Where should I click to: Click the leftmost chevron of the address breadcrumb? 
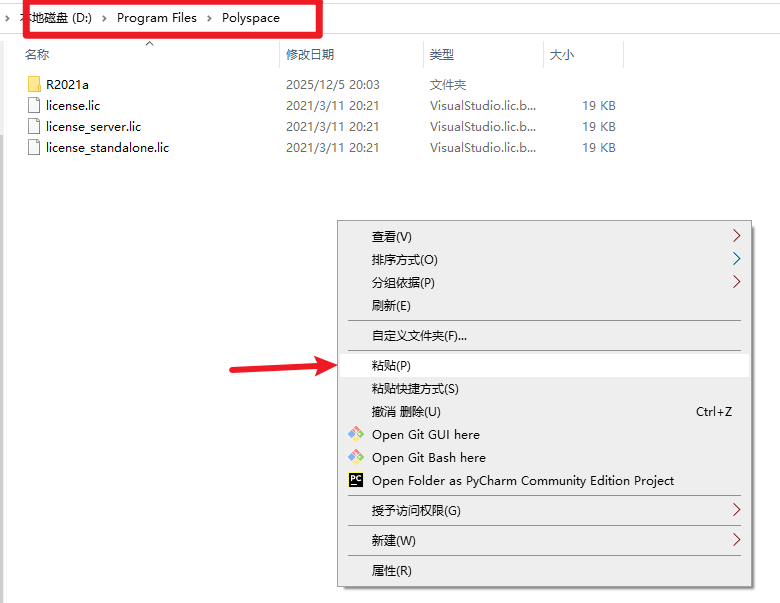coord(7,18)
